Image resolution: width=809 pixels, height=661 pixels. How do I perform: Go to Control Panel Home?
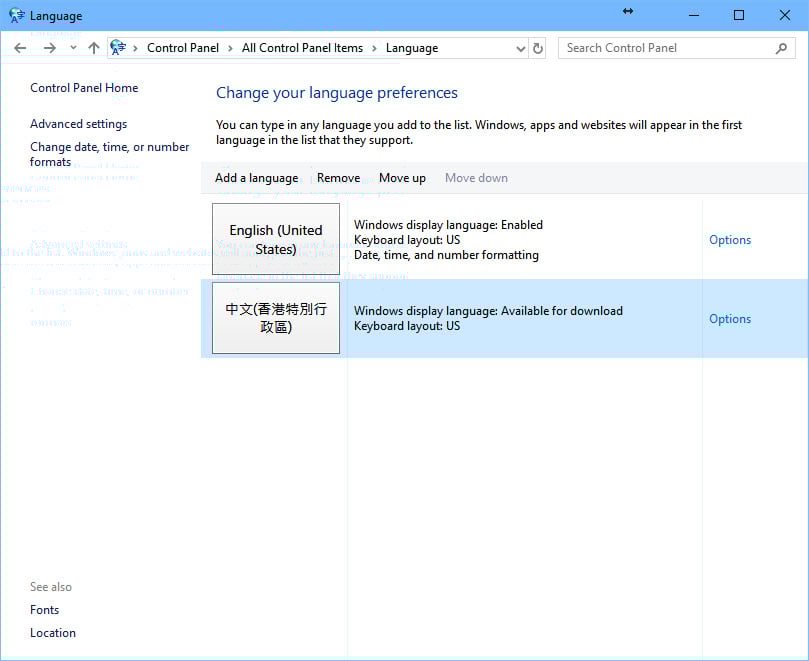point(84,88)
